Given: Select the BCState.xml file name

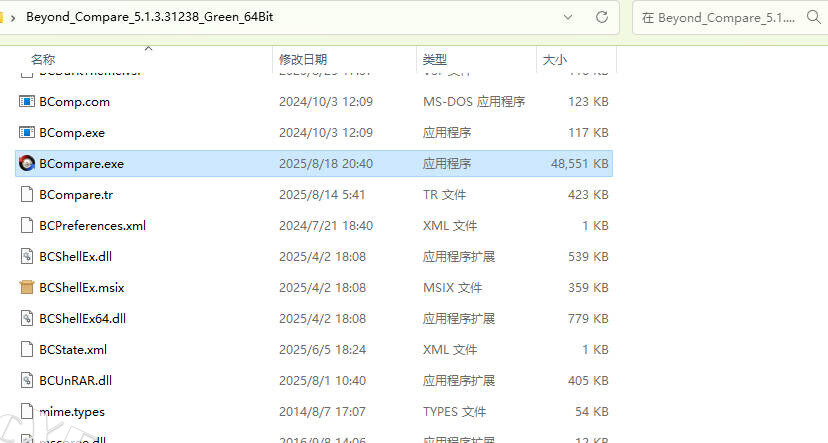Looking at the screenshot, I should [73, 350].
